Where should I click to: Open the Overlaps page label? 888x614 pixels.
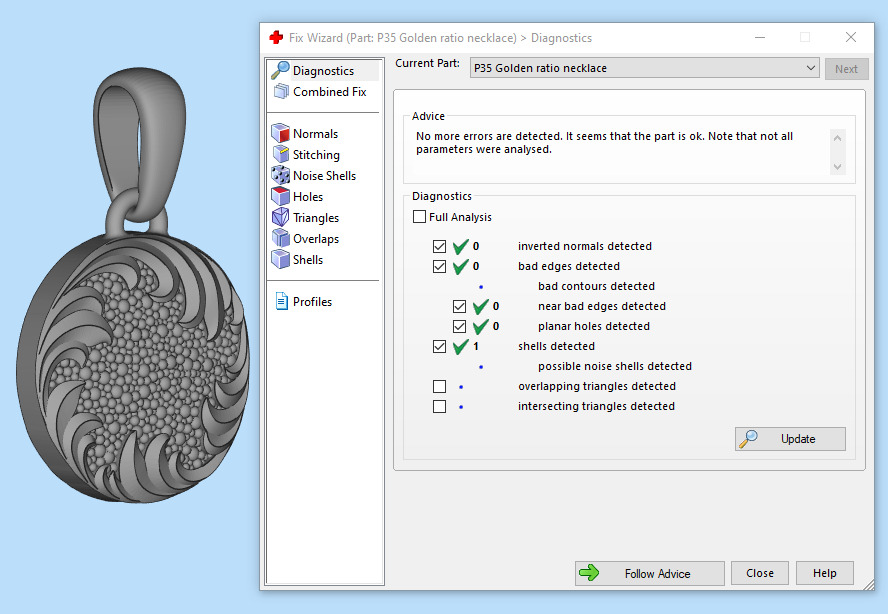[x=316, y=238]
